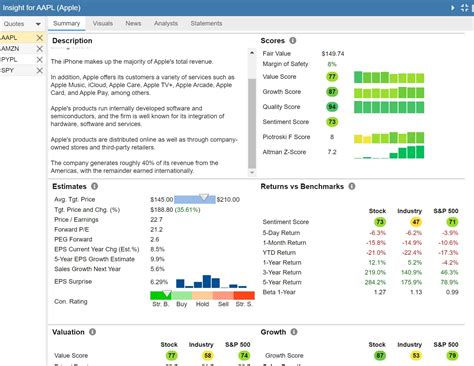Click the S&P 500 1-Year Return -4.2% value

(449, 263)
